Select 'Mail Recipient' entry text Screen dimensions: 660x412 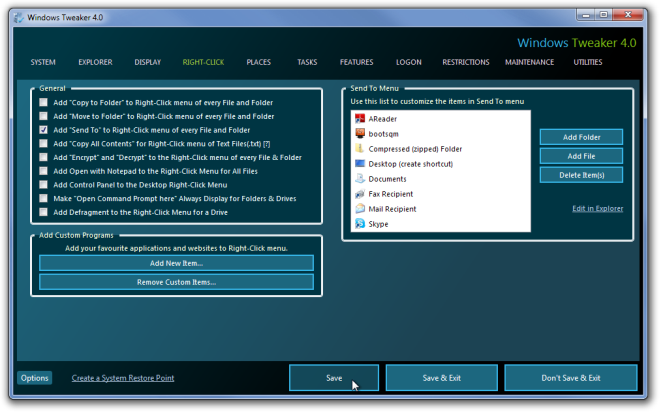click(x=392, y=209)
